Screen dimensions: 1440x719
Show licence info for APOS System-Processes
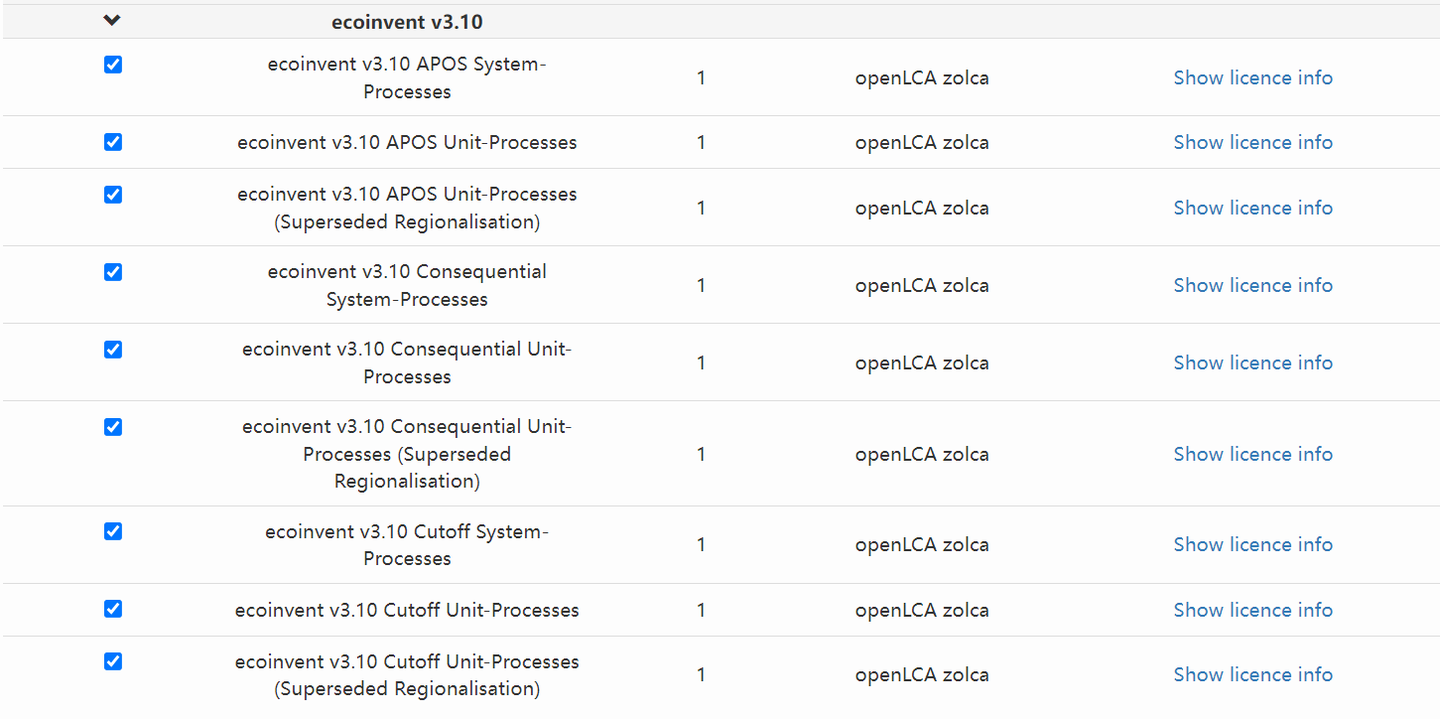(1252, 78)
